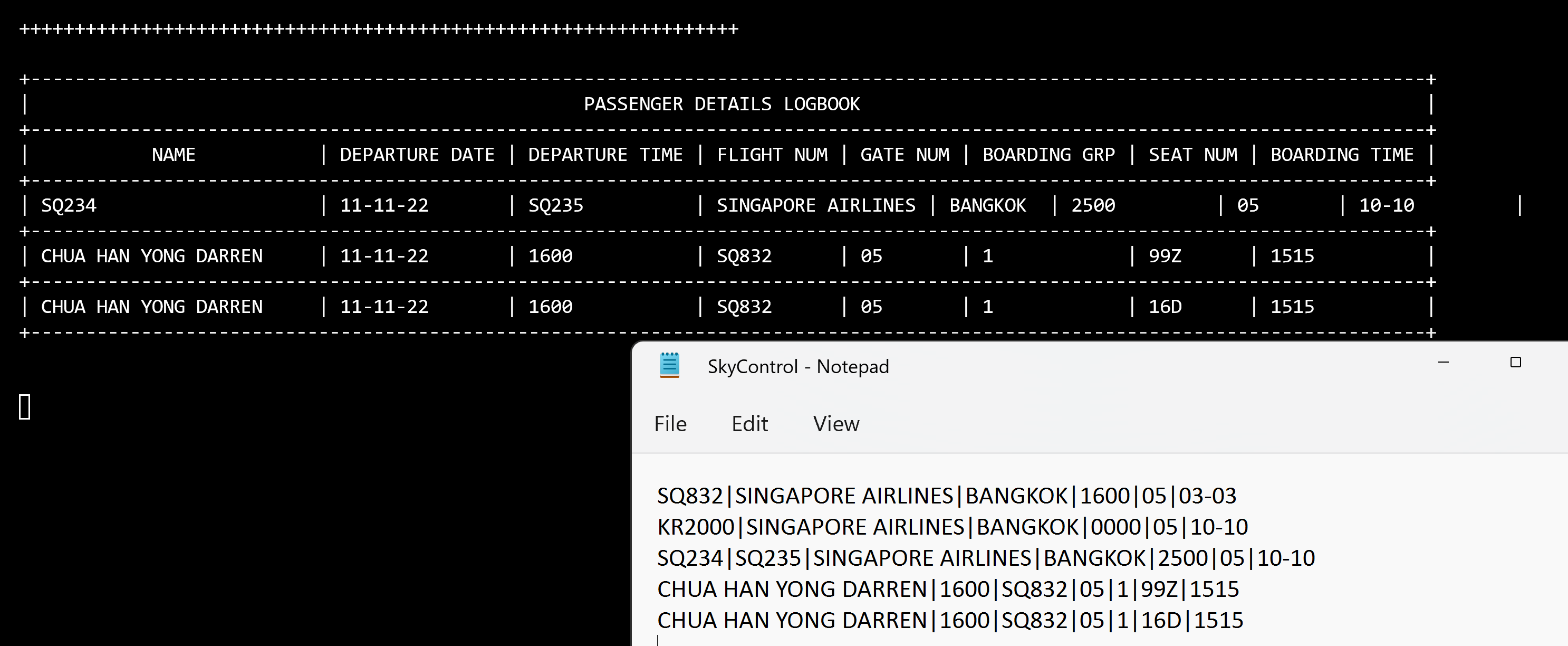Click the SkyControl - Notepad title text
Viewport: 1568px width, 646px height.
(x=797, y=366)
